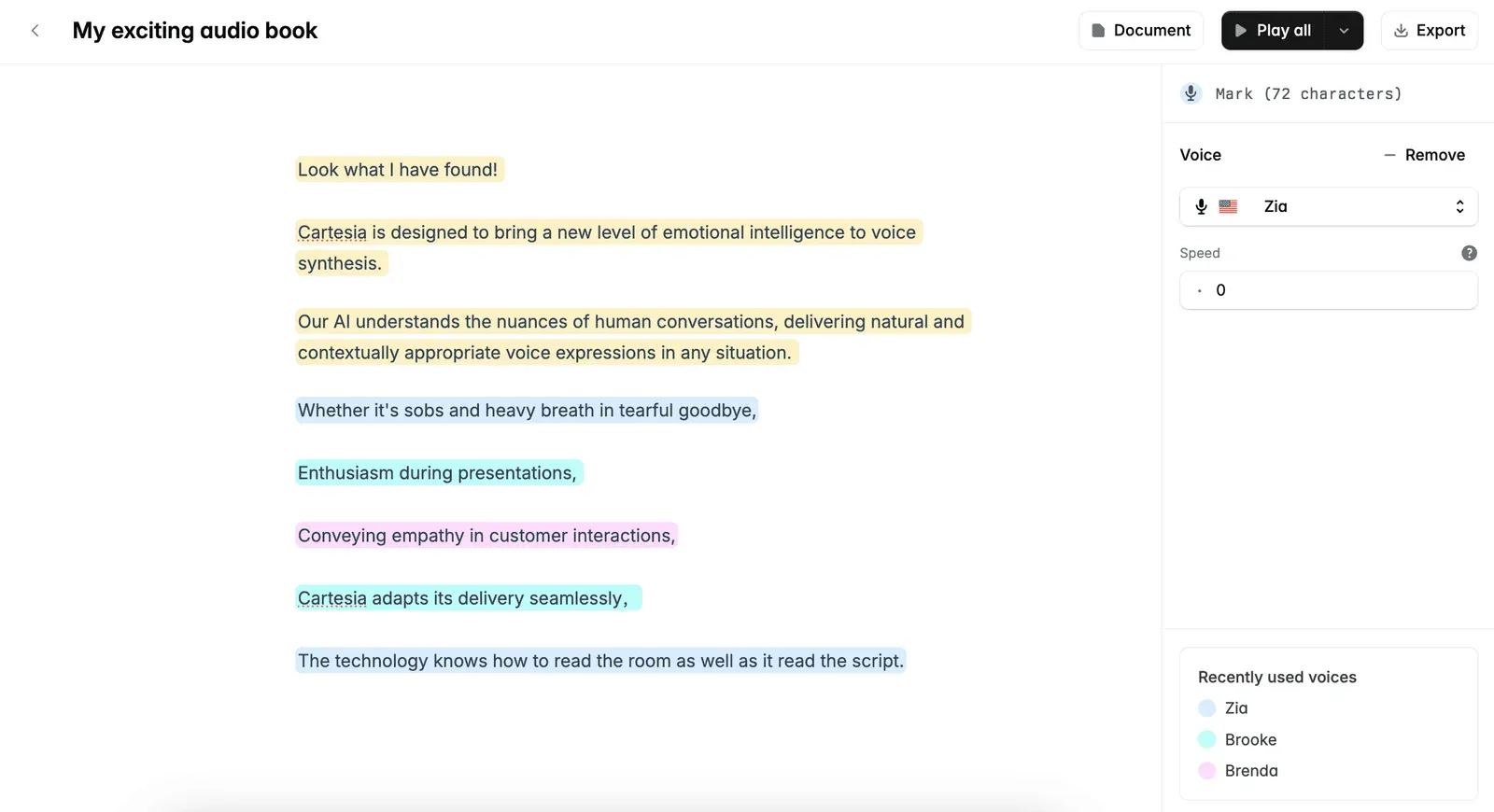Select the 'Enthusiasm during presentations,' line
This screenshot has height=812, width=1494.
439,473
